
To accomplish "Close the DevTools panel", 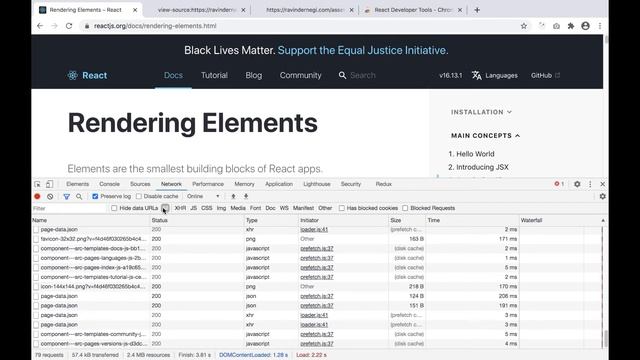I will tap(602, 184).
